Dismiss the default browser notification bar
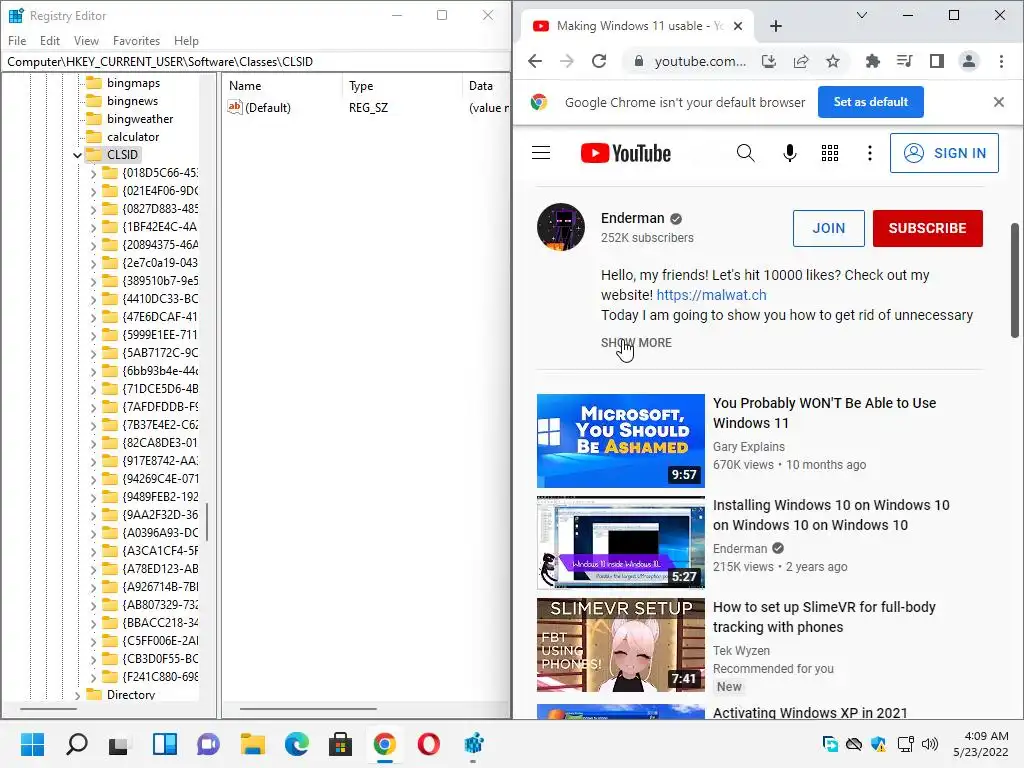Screen dimensions: 1024x768 (x=999, y=102)
